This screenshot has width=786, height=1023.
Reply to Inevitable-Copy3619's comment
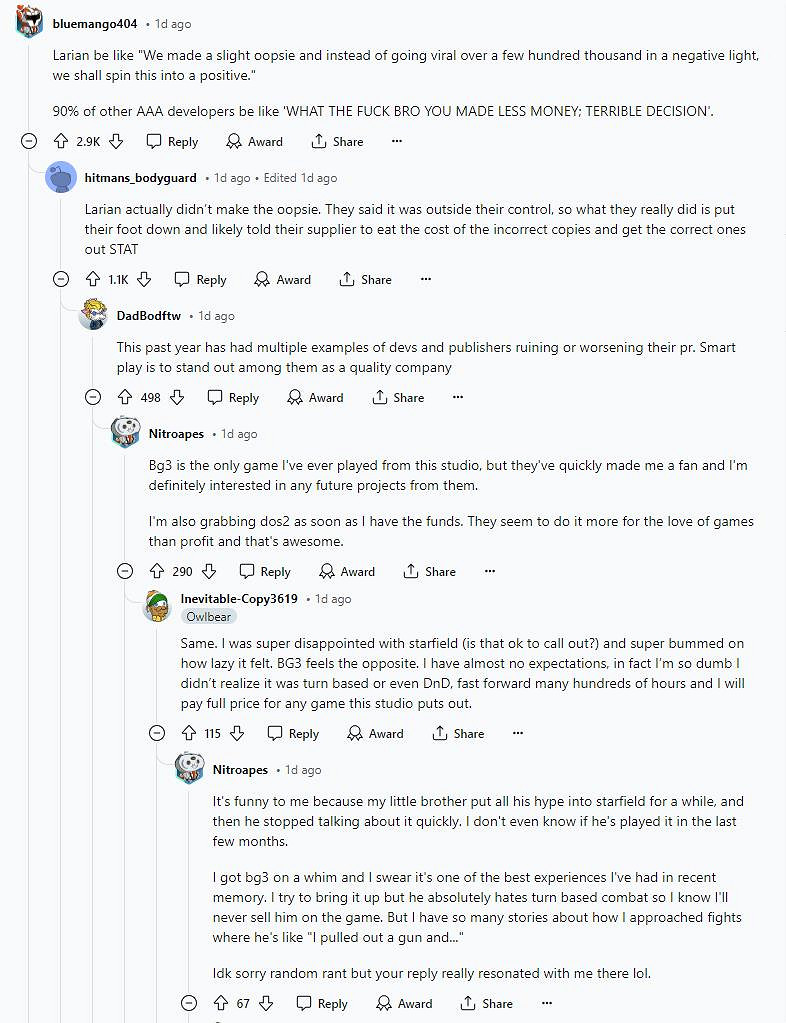292,733
